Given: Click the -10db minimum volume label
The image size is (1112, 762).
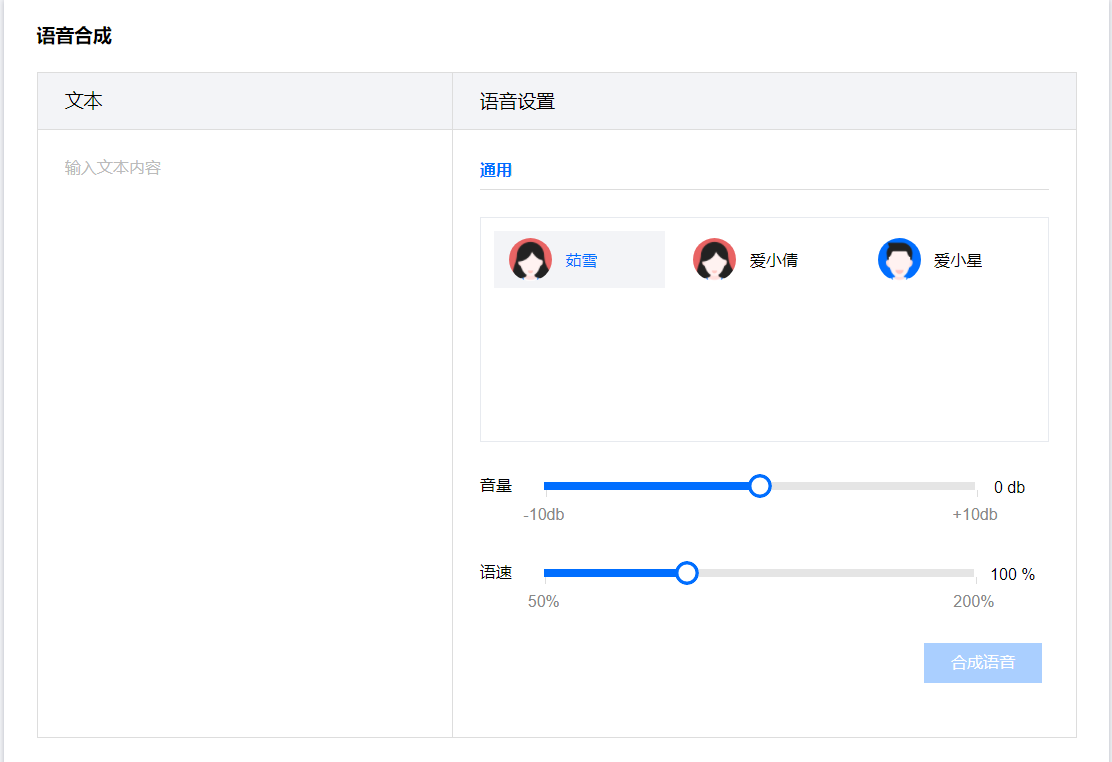Looking at the screenshot, I should point(544,515).
